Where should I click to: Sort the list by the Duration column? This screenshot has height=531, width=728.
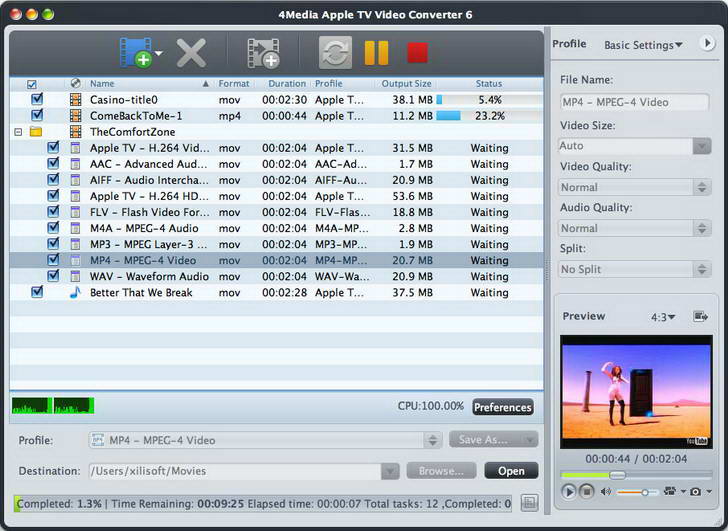287,84
